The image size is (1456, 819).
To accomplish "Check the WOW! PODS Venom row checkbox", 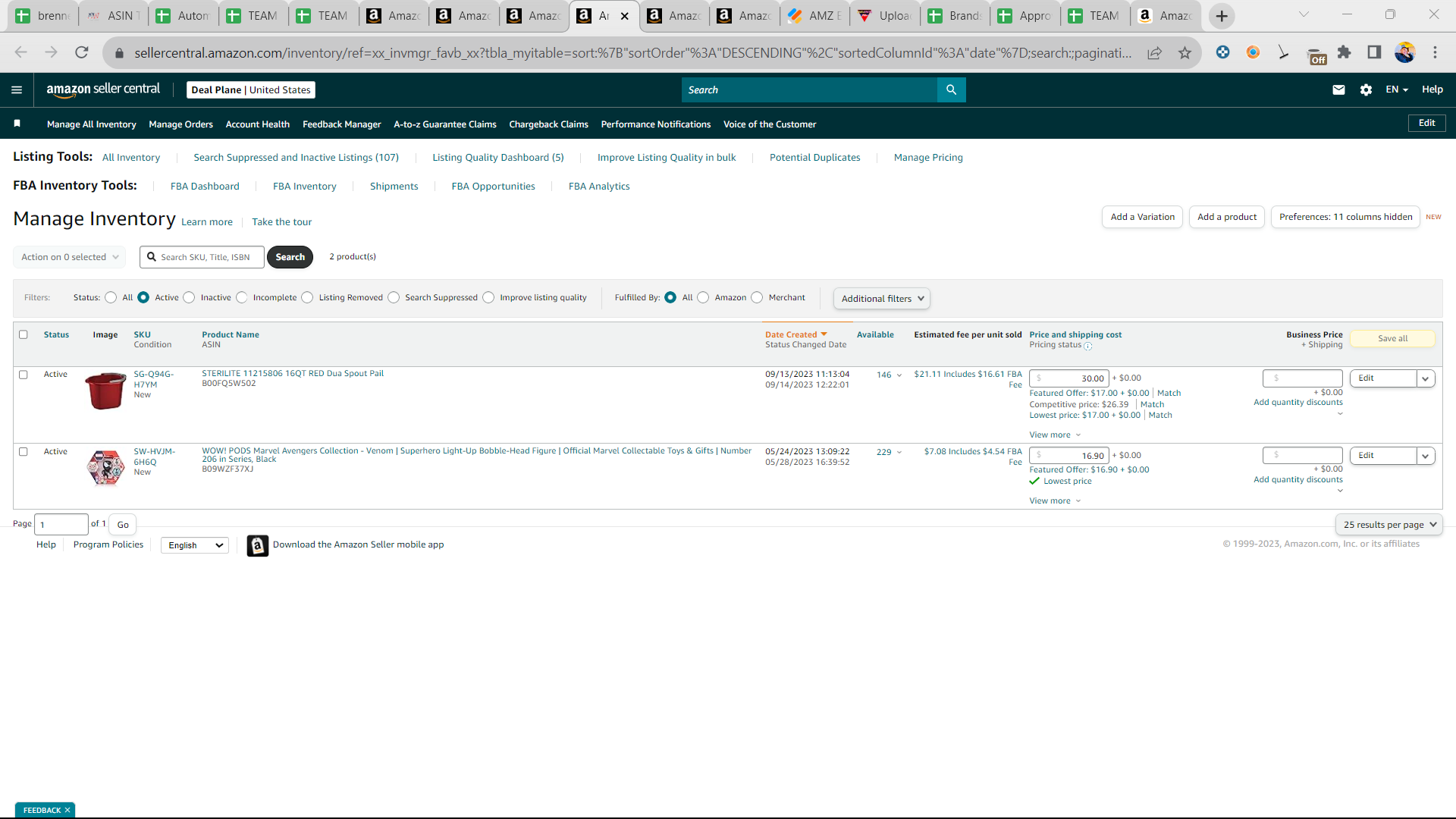I will pos(24,452).
